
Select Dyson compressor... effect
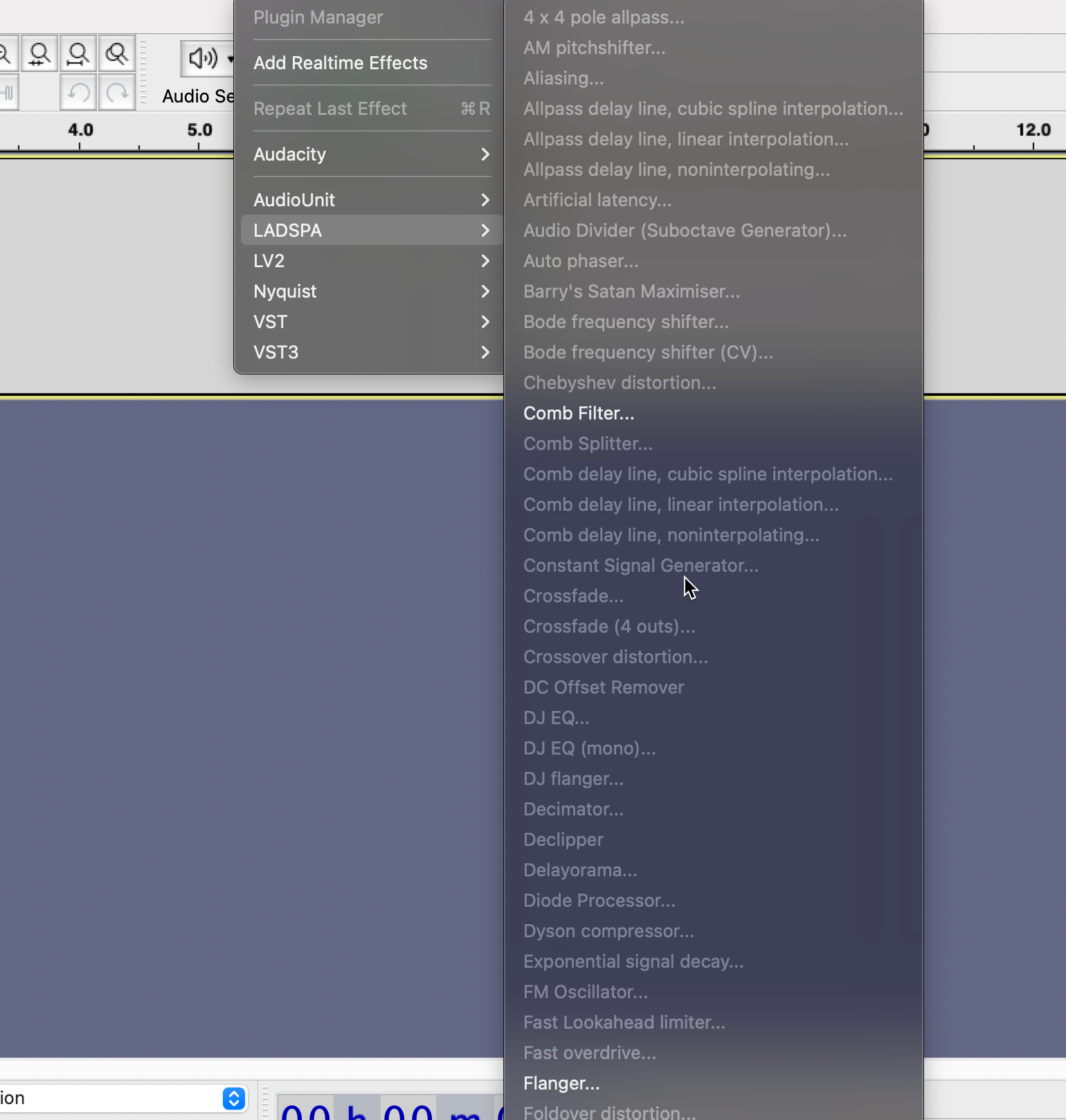point(714,931)
